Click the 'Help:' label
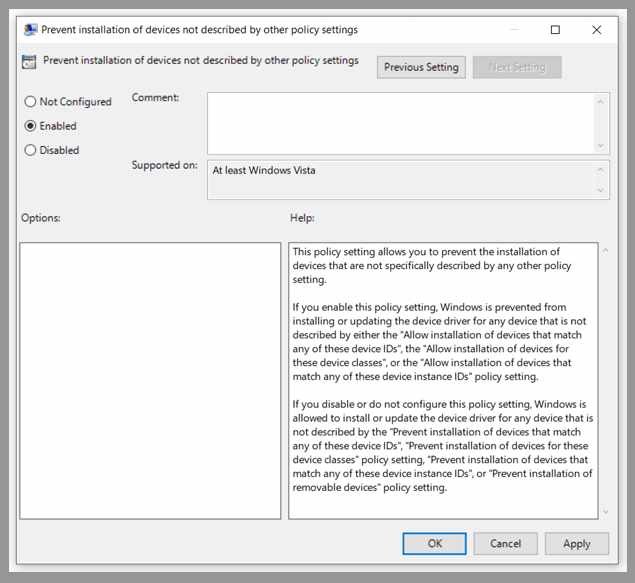Screen dimensions: 635x583 coord(302,218)
